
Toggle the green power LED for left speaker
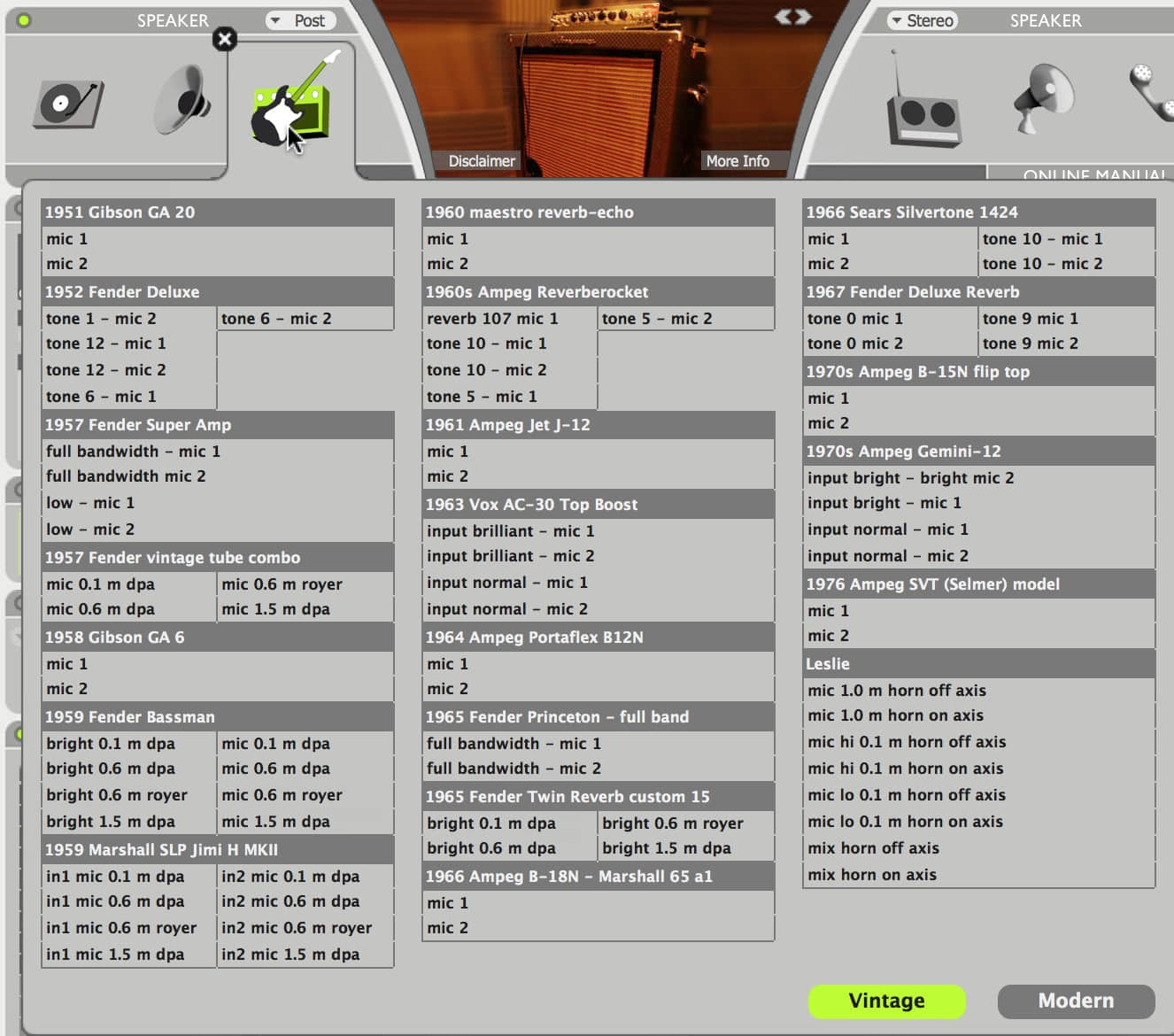click(x=24, y=20)
